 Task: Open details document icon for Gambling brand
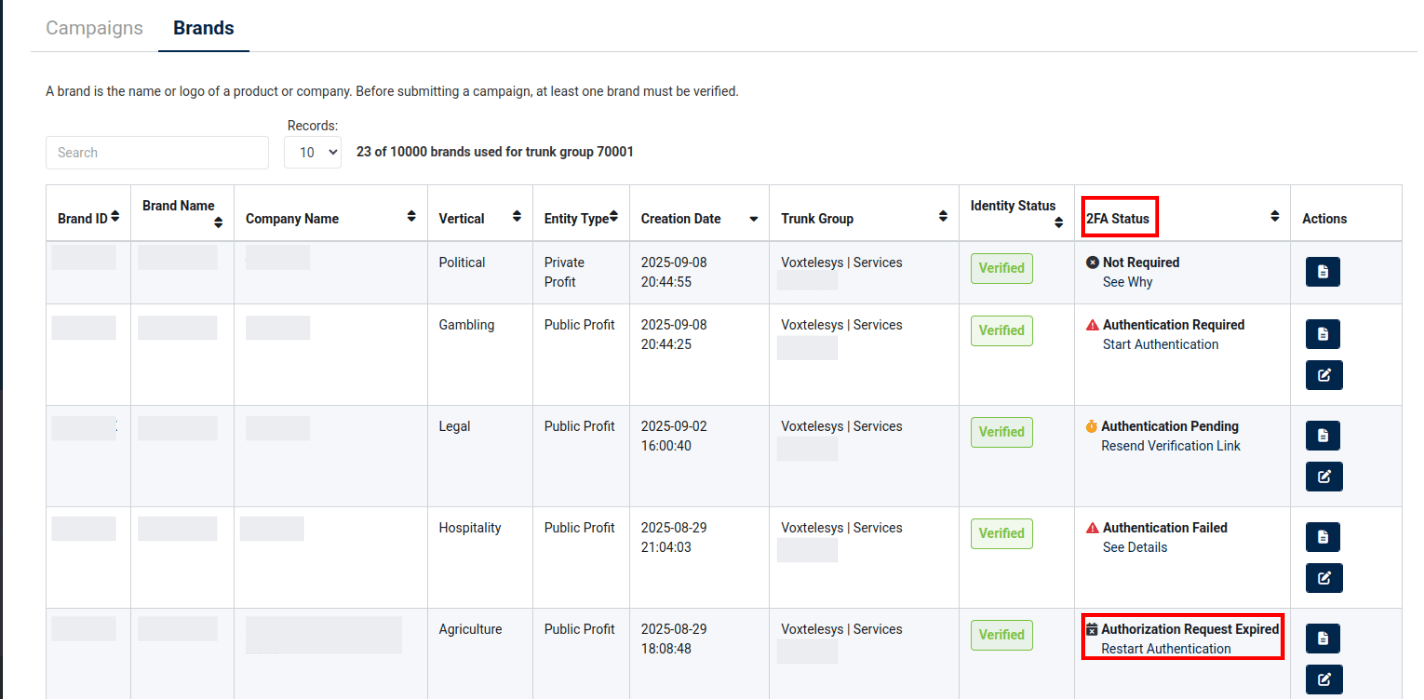[x=1323, y=334]
